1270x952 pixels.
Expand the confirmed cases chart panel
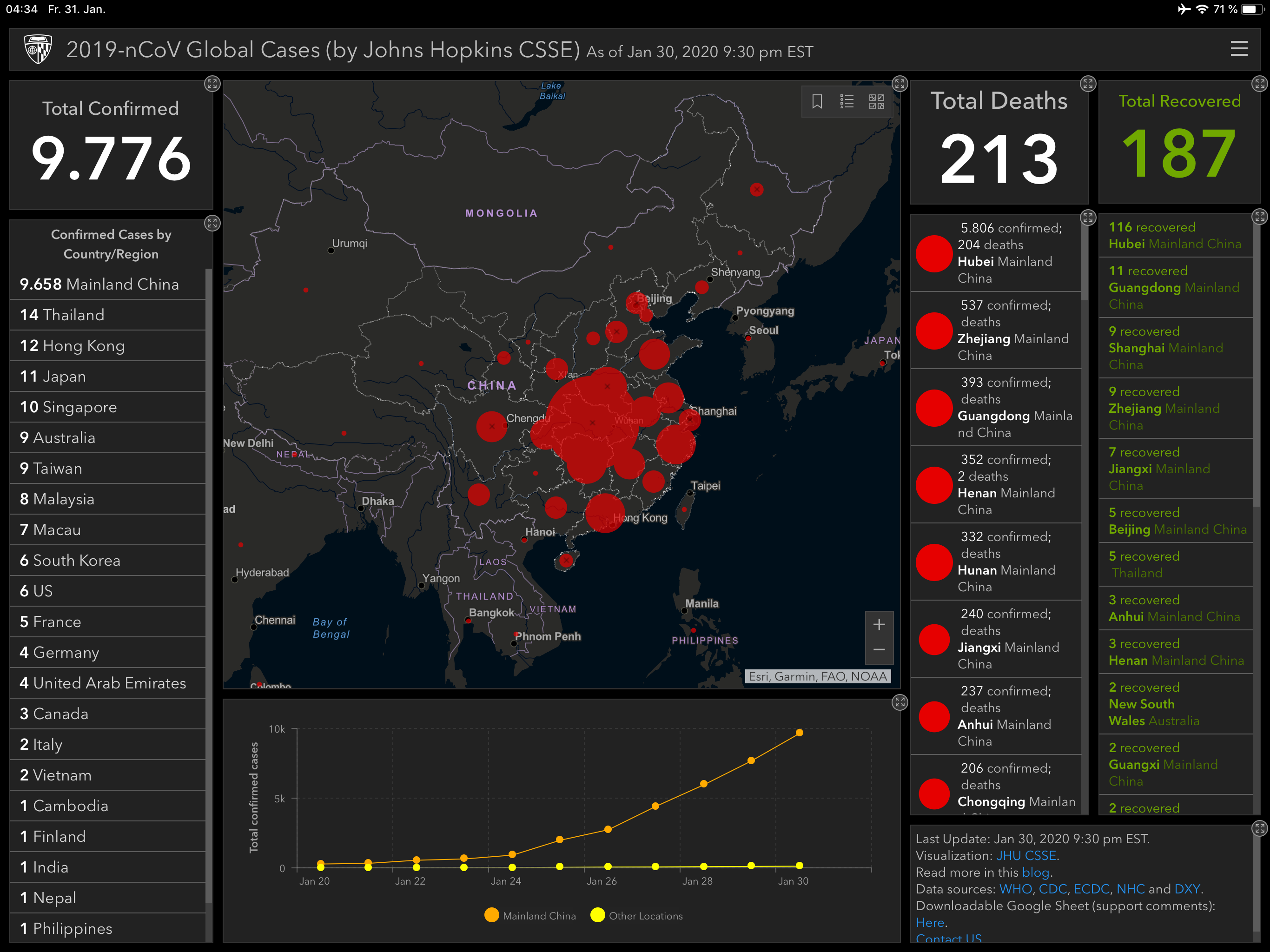[x=900, y=701]
